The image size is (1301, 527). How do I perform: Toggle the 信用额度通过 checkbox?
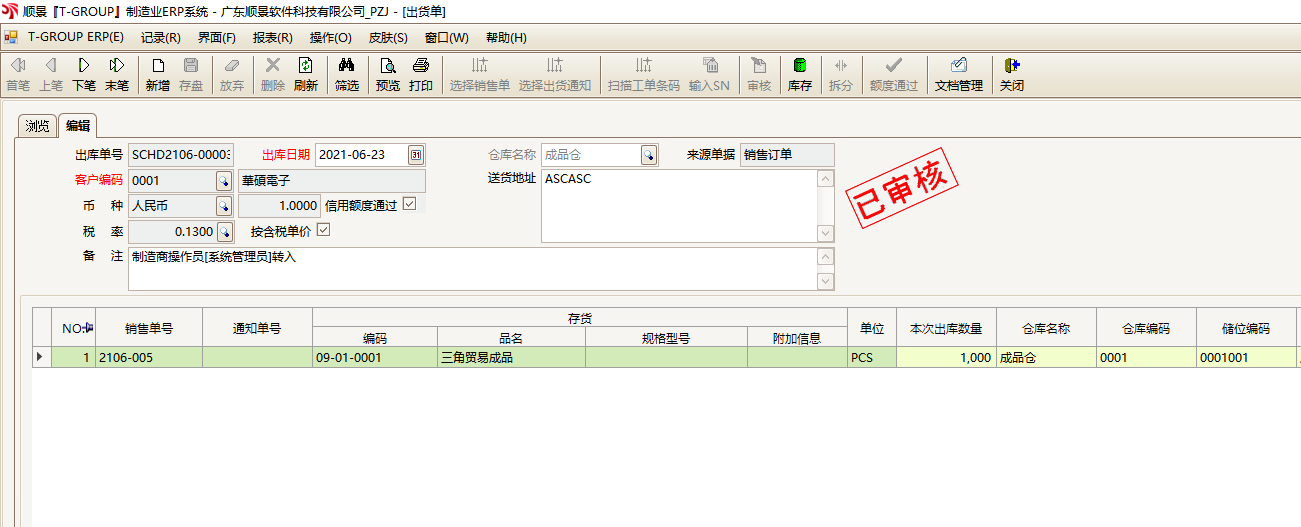[408, 205]
